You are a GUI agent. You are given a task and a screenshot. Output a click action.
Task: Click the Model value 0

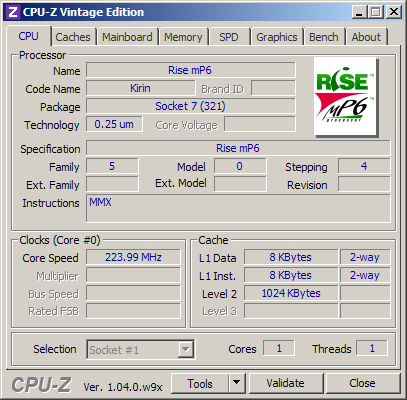click(240, 166)
